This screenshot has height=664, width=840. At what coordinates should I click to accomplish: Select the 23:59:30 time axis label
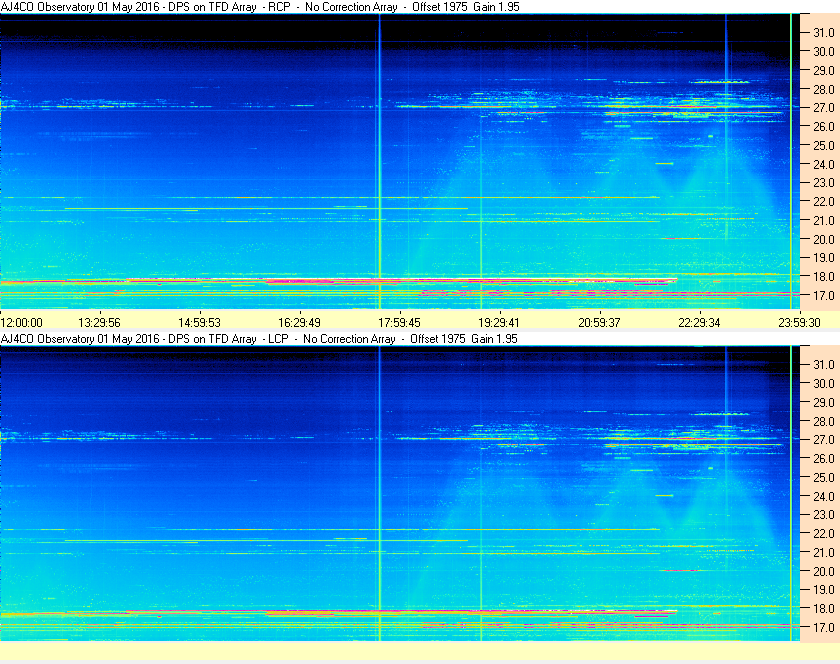[799, 323]
